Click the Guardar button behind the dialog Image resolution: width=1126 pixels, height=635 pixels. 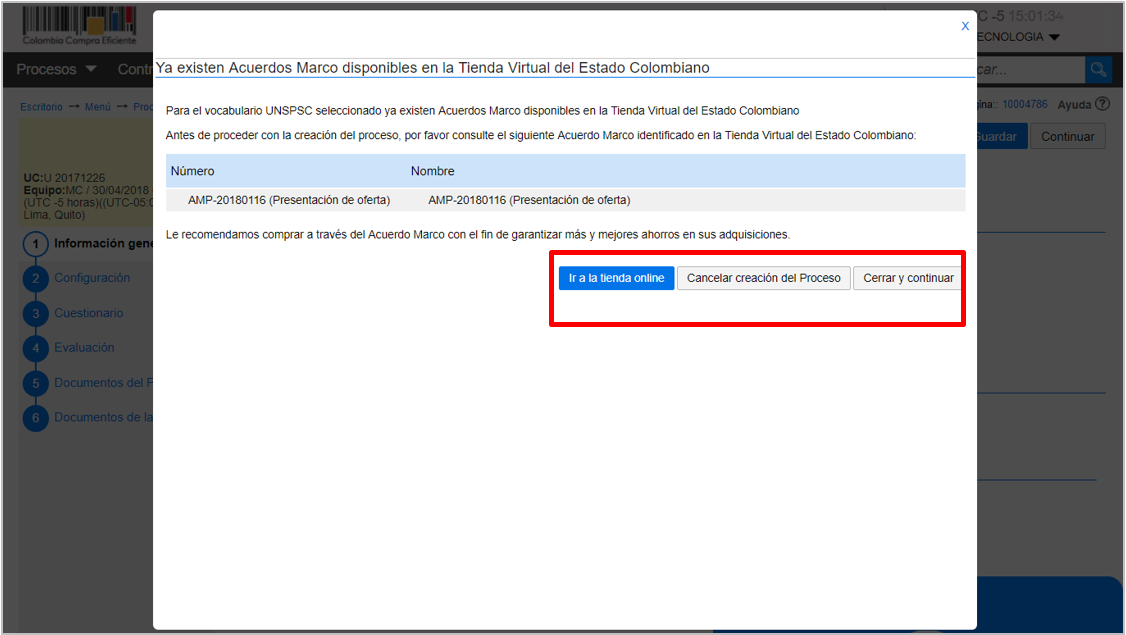(1000, 136)
